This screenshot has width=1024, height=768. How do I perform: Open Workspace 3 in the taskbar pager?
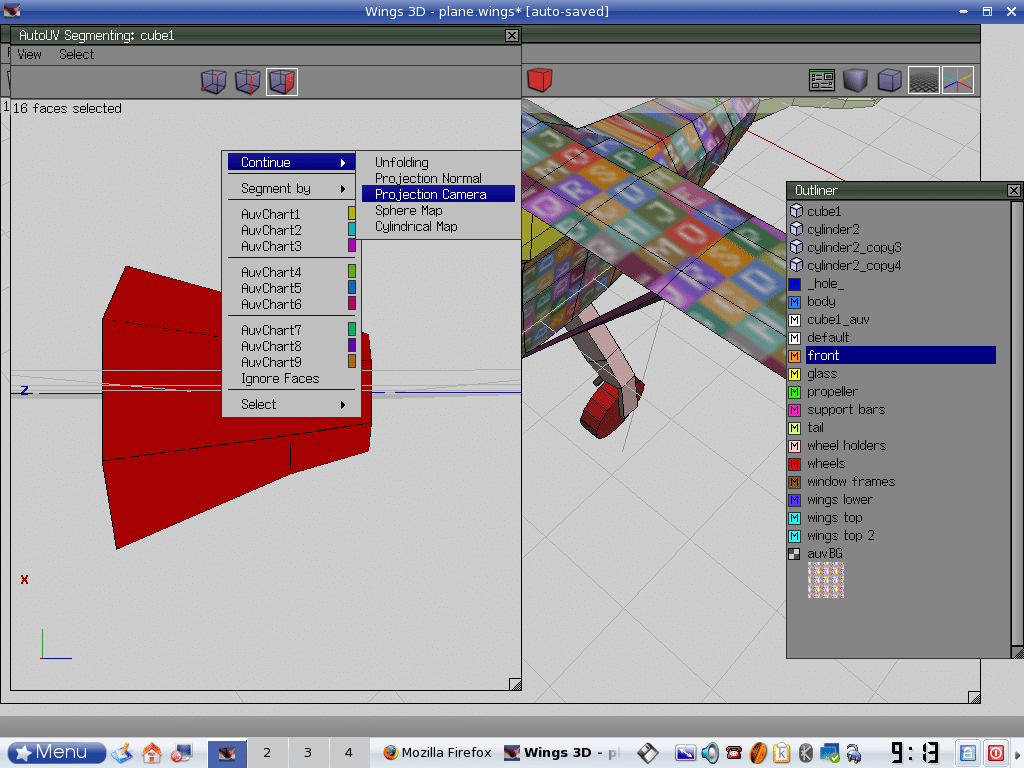(308, 753)
